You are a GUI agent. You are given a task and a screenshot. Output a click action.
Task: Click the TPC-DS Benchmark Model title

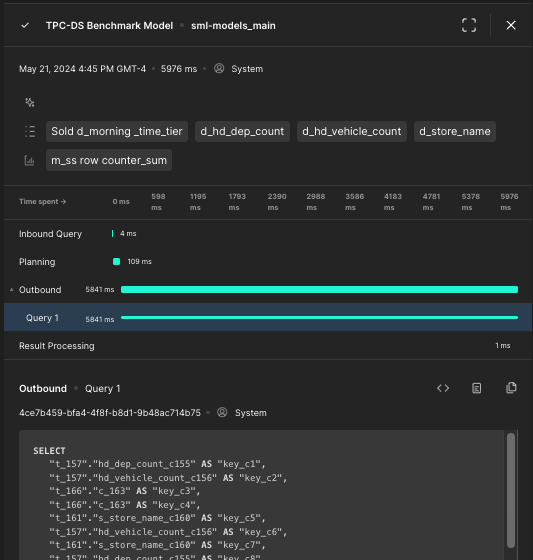pyautogui.click(x=109, y=26)
